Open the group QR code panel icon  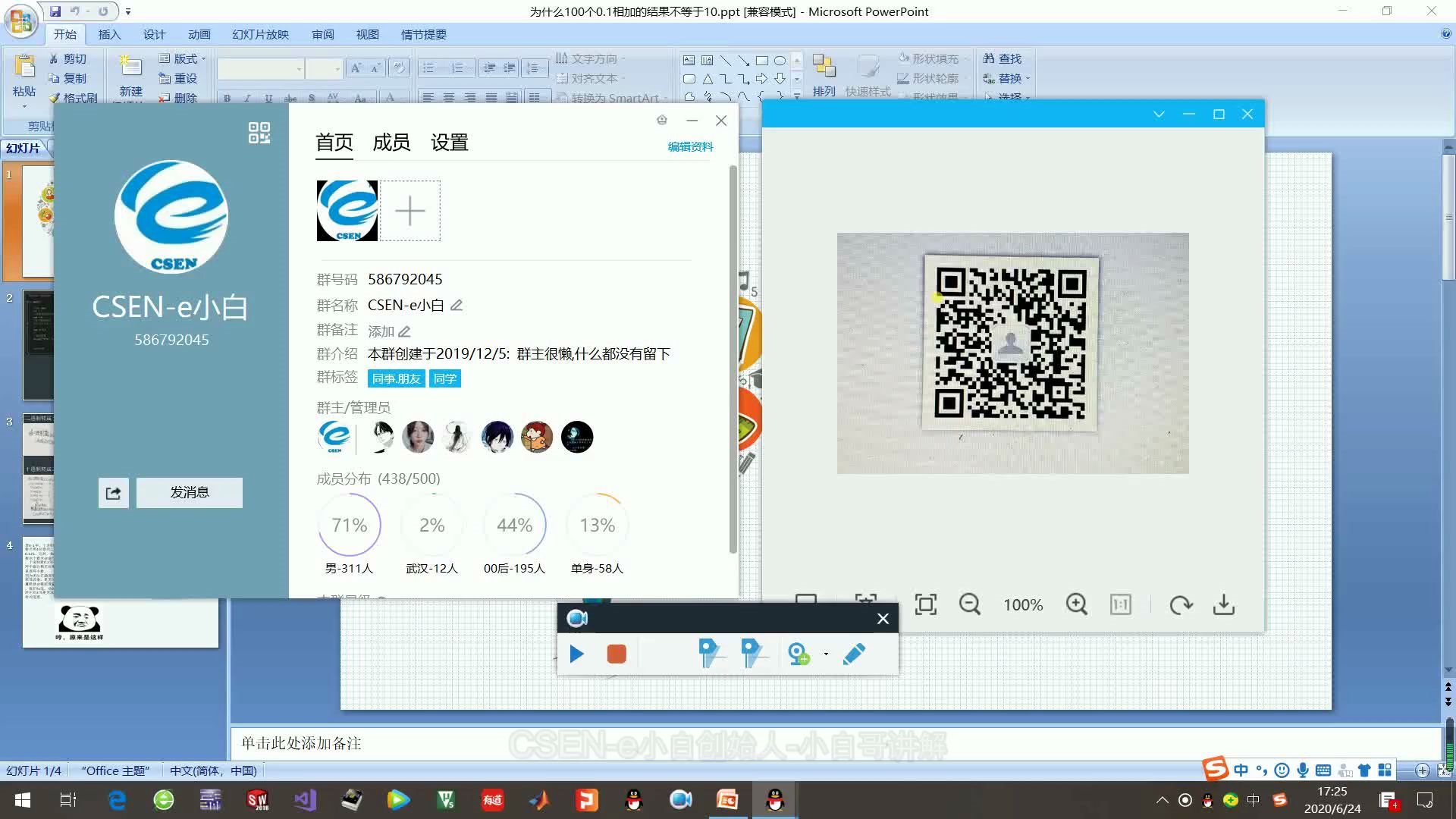coord(259,132)
